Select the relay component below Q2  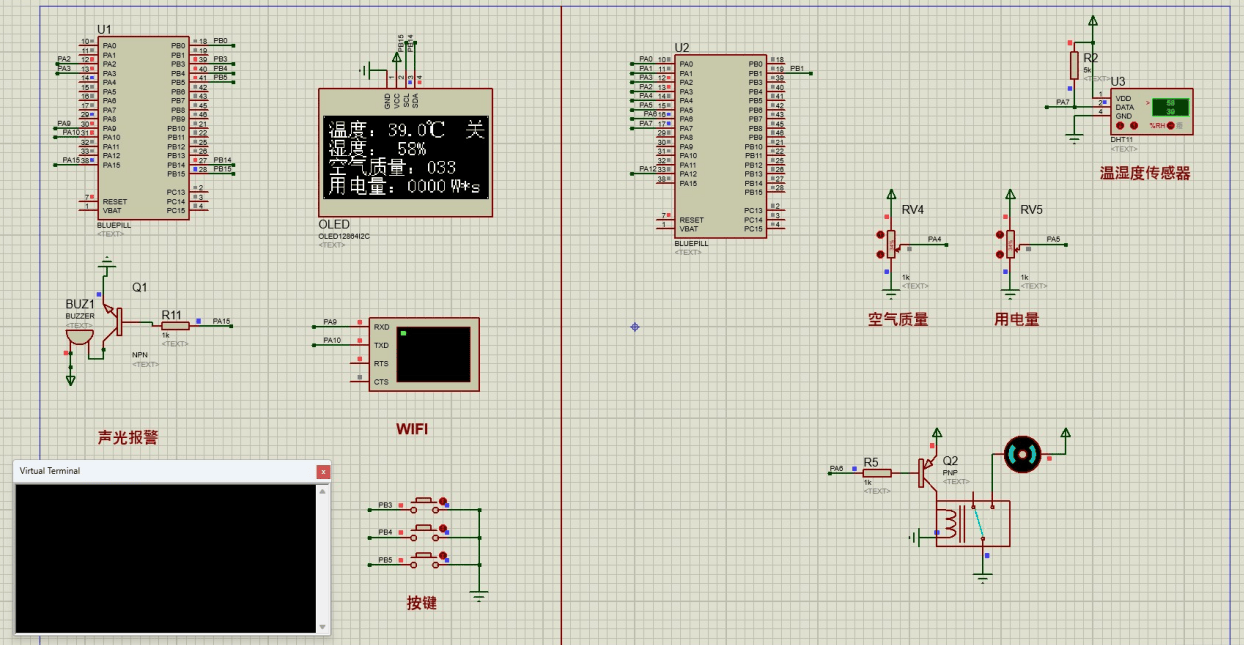pos(972,523)
